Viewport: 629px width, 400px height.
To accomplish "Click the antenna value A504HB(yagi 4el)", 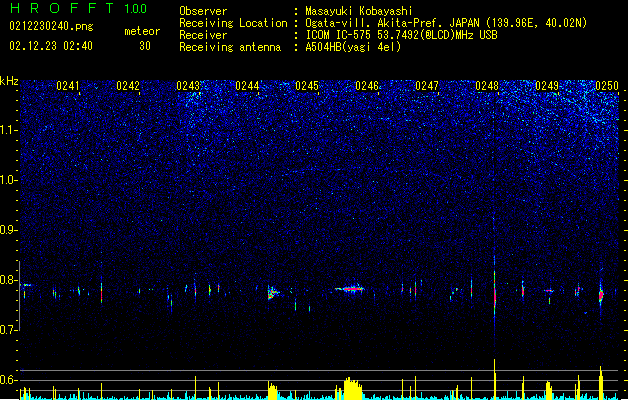I will 353,47.
